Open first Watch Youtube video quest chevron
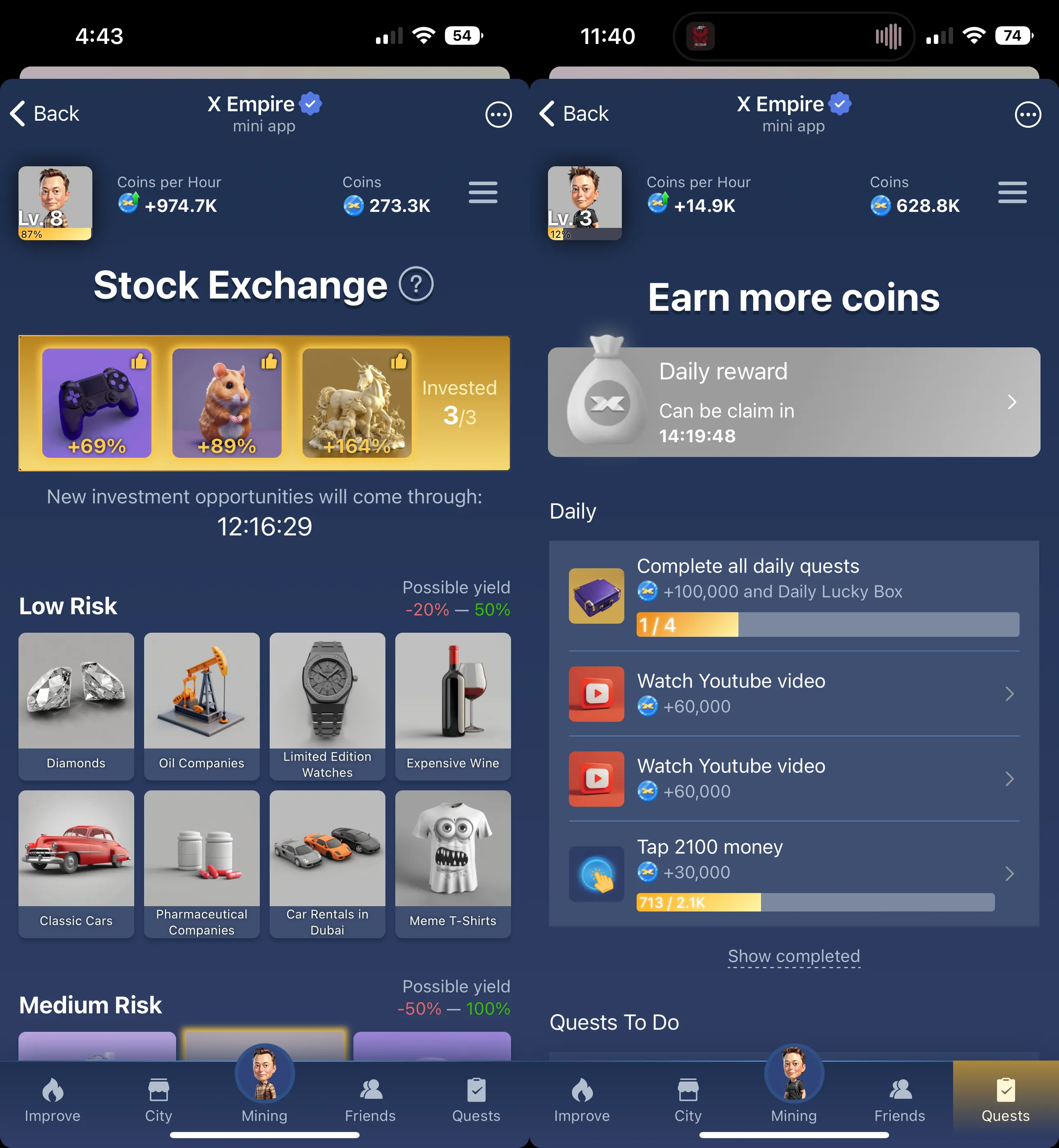This screenshot has height=1148, width=1059. coord(1010,693)
